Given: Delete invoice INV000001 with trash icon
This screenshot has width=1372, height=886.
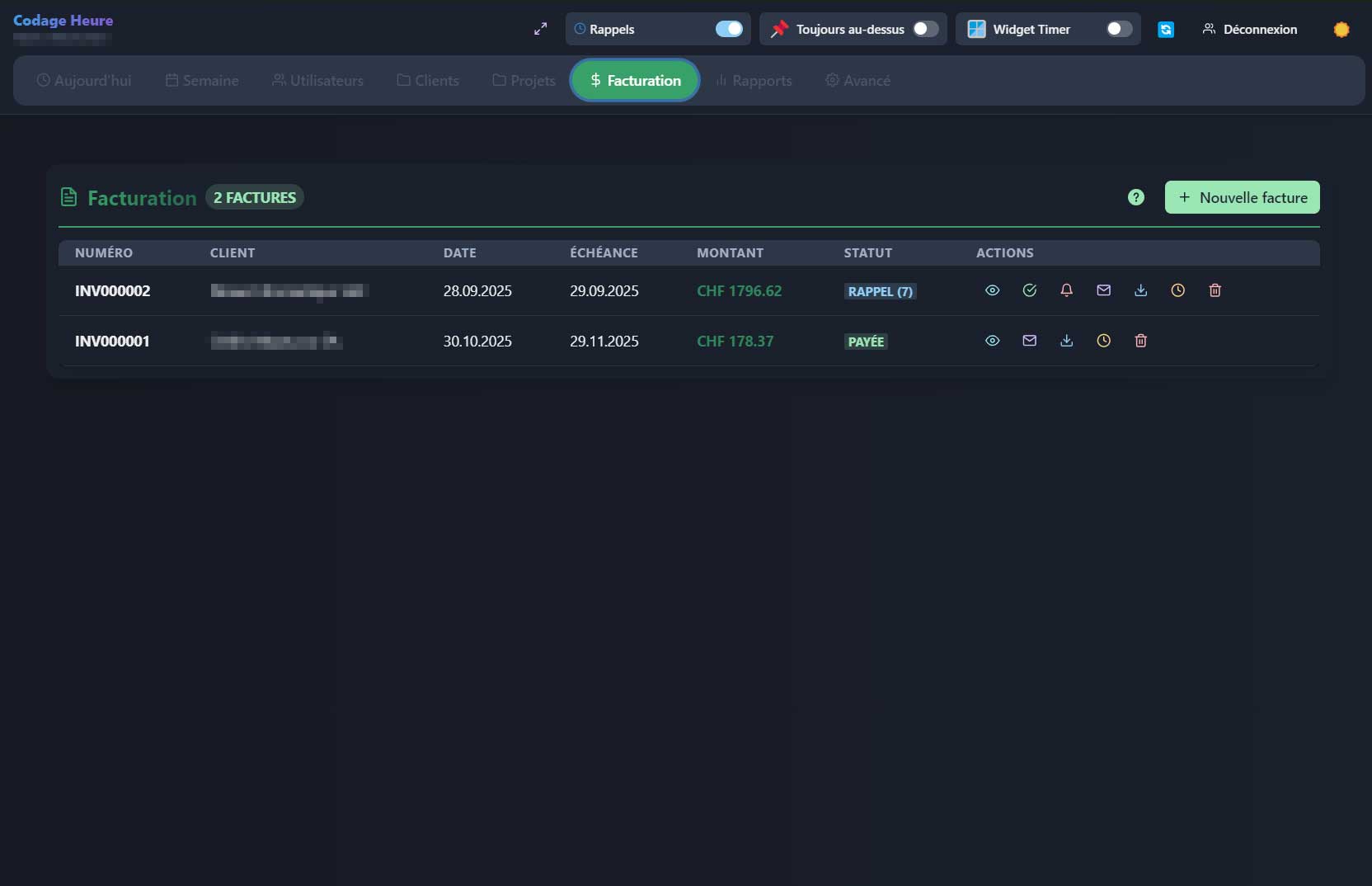Looking at the screenshot, I should pyautogui.click(x=1140, y=341).
